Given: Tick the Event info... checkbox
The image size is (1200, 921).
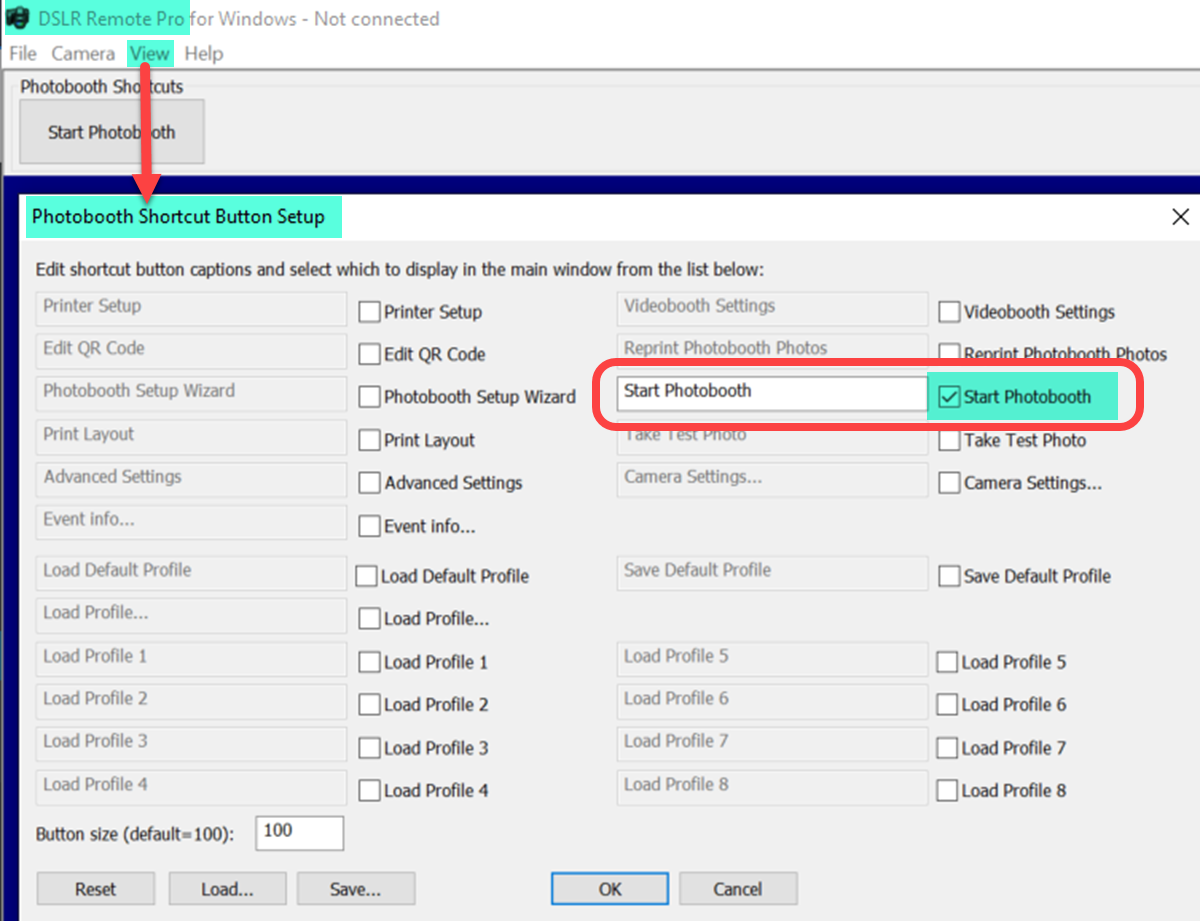Looking at the screenshot, I should coord(369,527).
